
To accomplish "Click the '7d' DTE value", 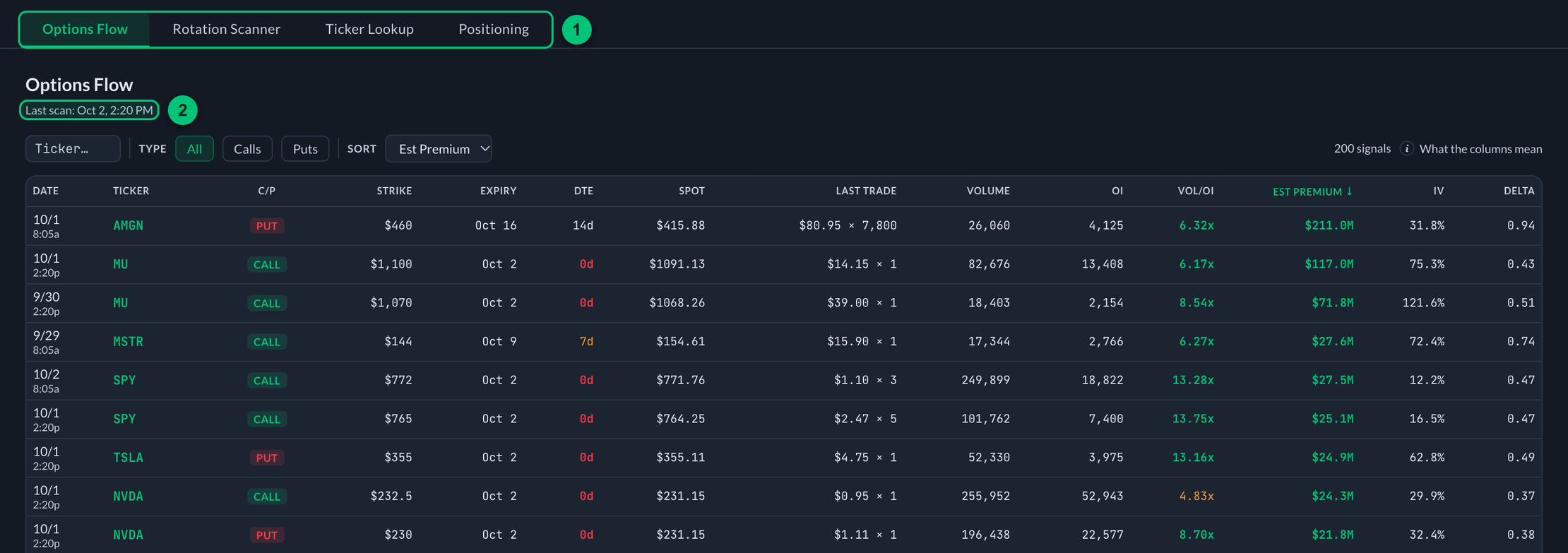I will [x=586, y=342].
